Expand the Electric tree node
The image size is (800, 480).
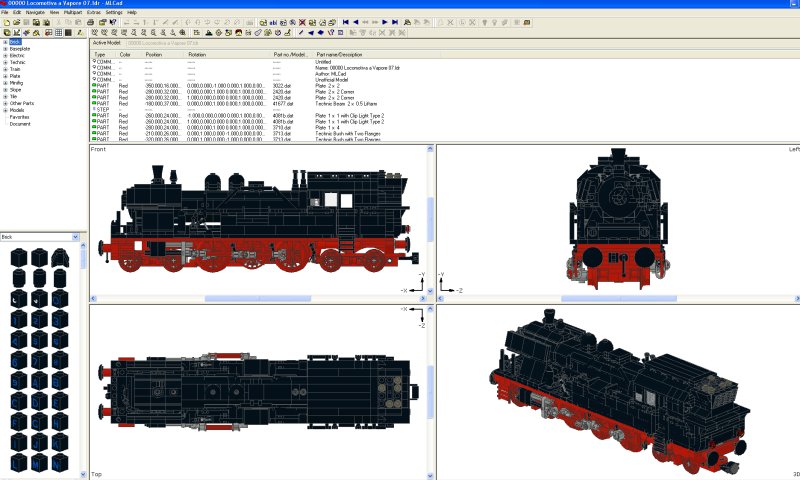pyautogui.click(x=6, y=56)
